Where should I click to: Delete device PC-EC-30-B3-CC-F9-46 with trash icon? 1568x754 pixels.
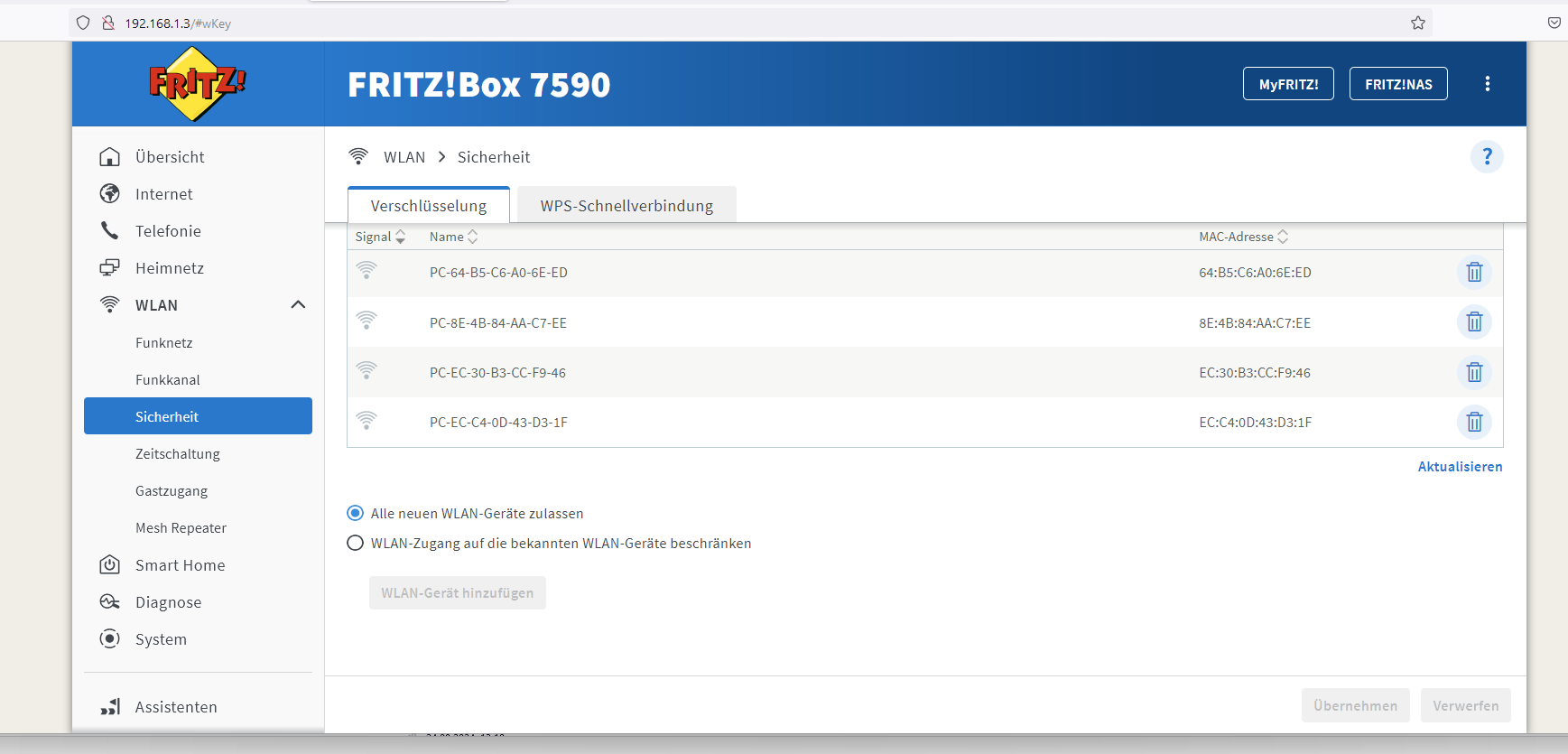1474,372
